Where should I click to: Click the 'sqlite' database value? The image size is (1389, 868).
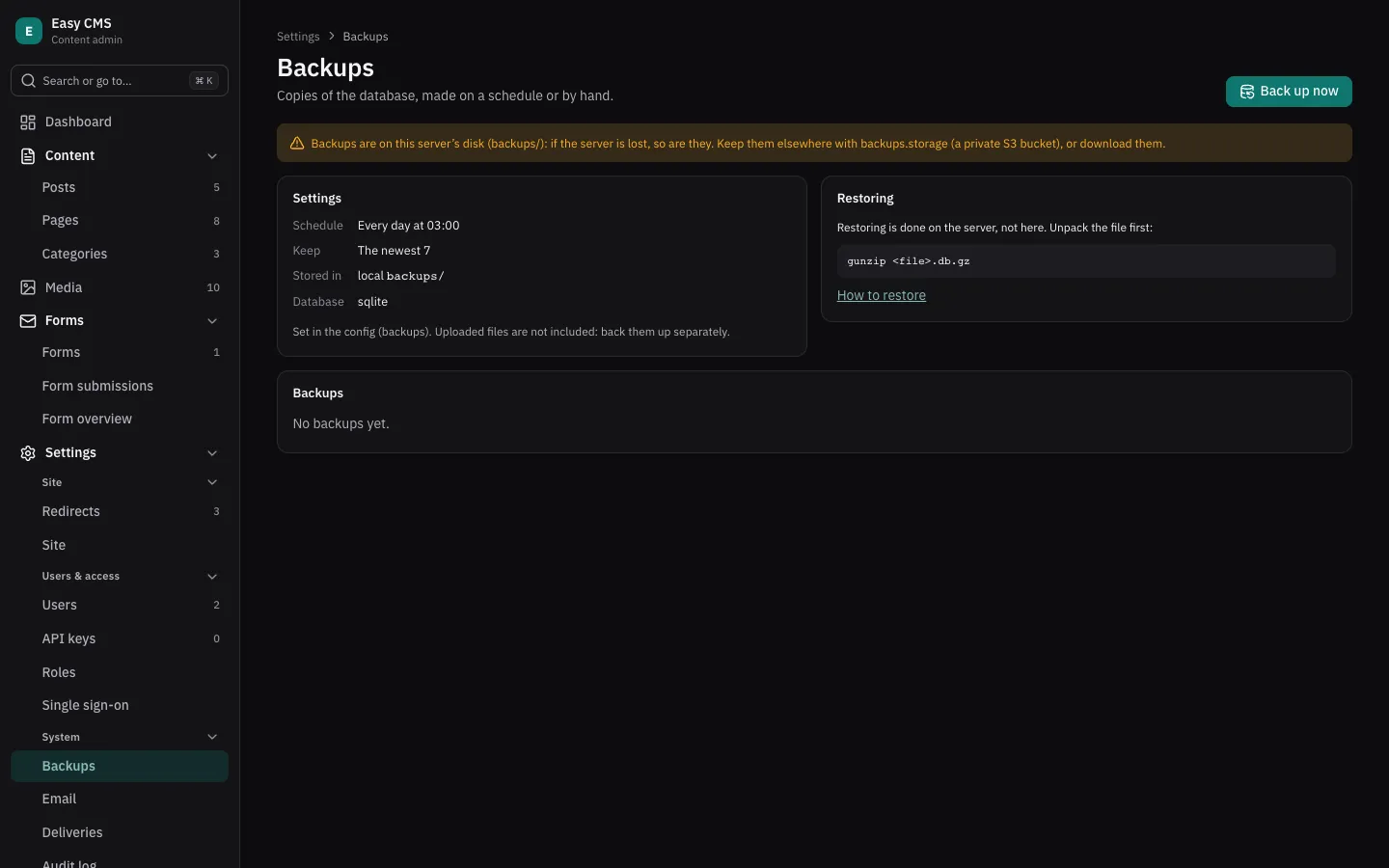(x=372, y=302)
